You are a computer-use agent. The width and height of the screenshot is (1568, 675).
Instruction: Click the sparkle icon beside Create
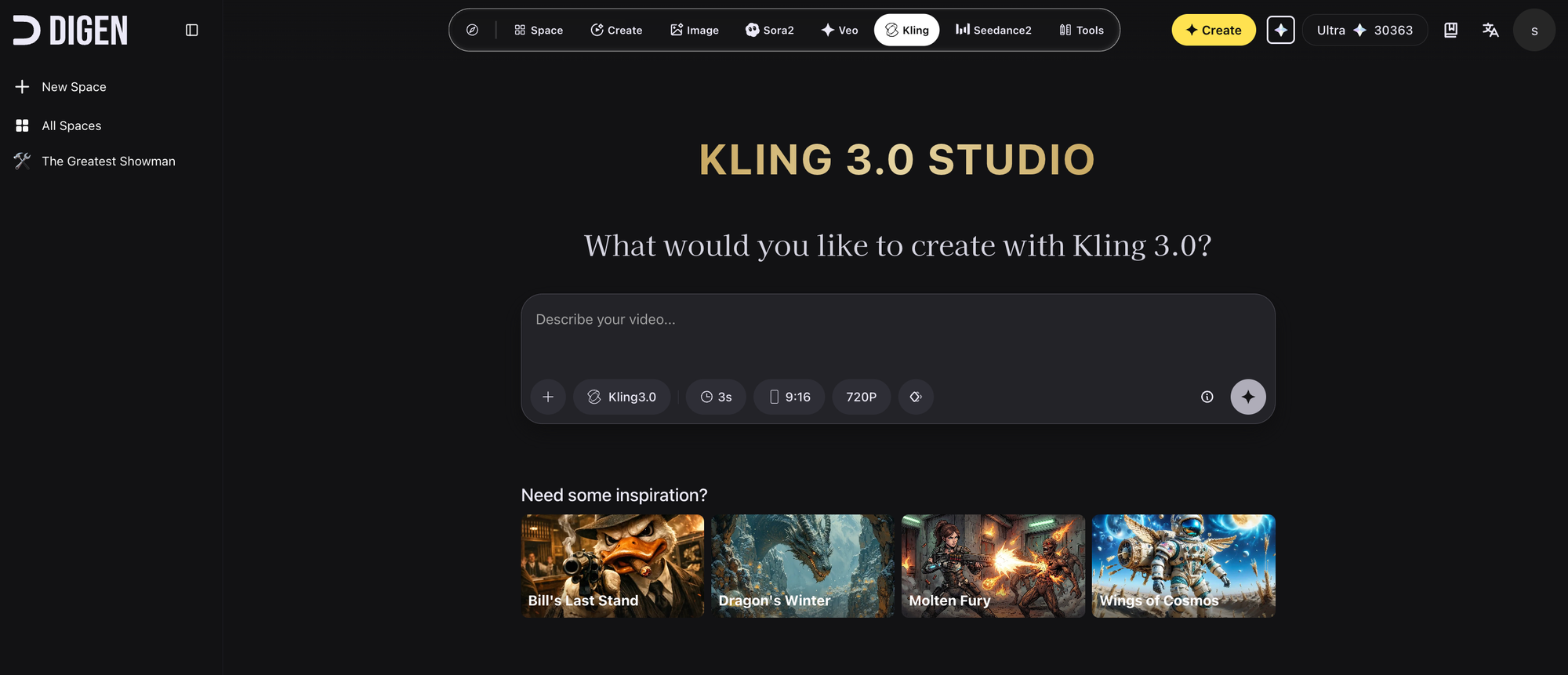coord(1280,30)
